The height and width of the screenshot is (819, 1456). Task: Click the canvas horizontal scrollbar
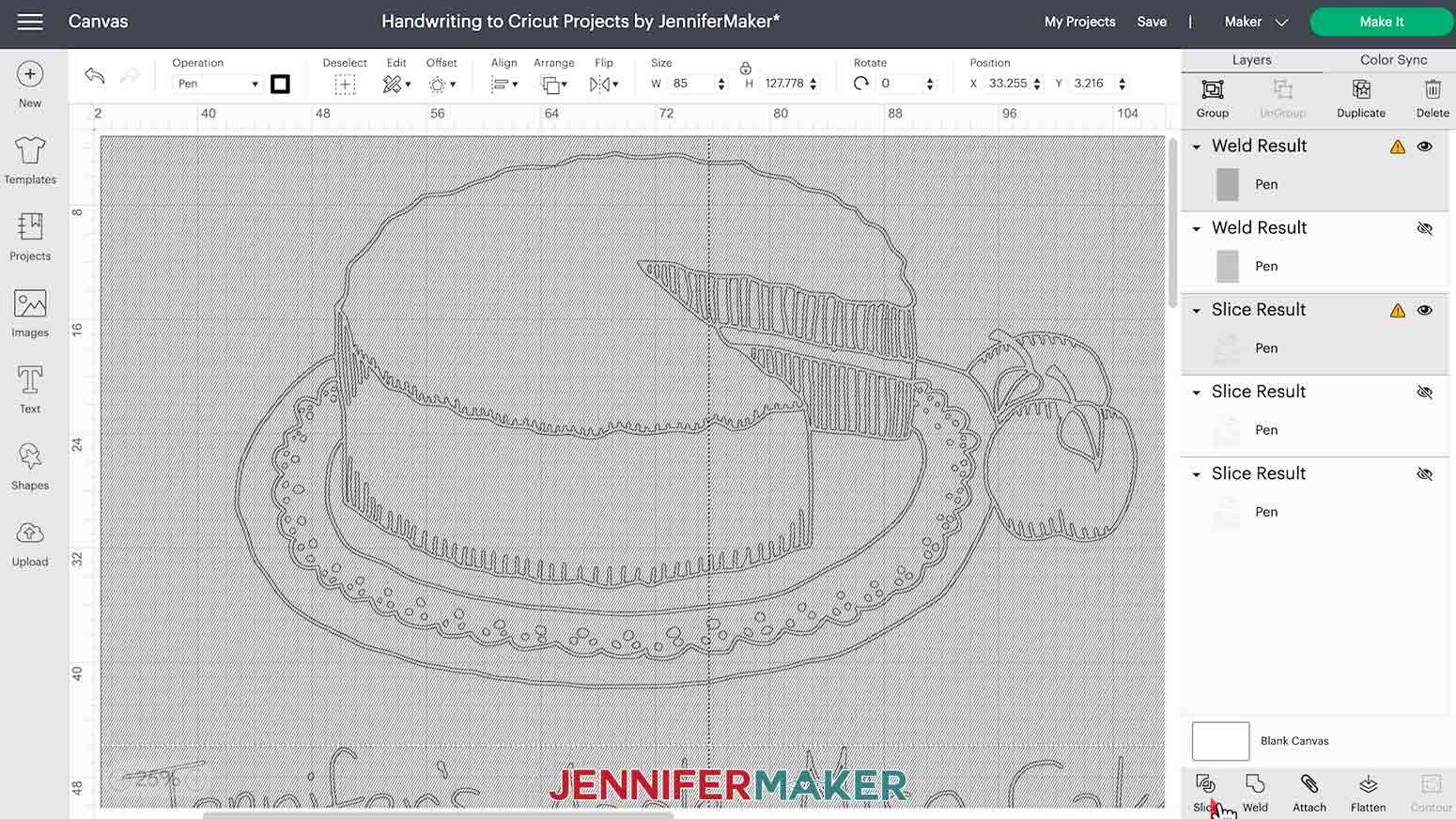[x=437, y=814]
